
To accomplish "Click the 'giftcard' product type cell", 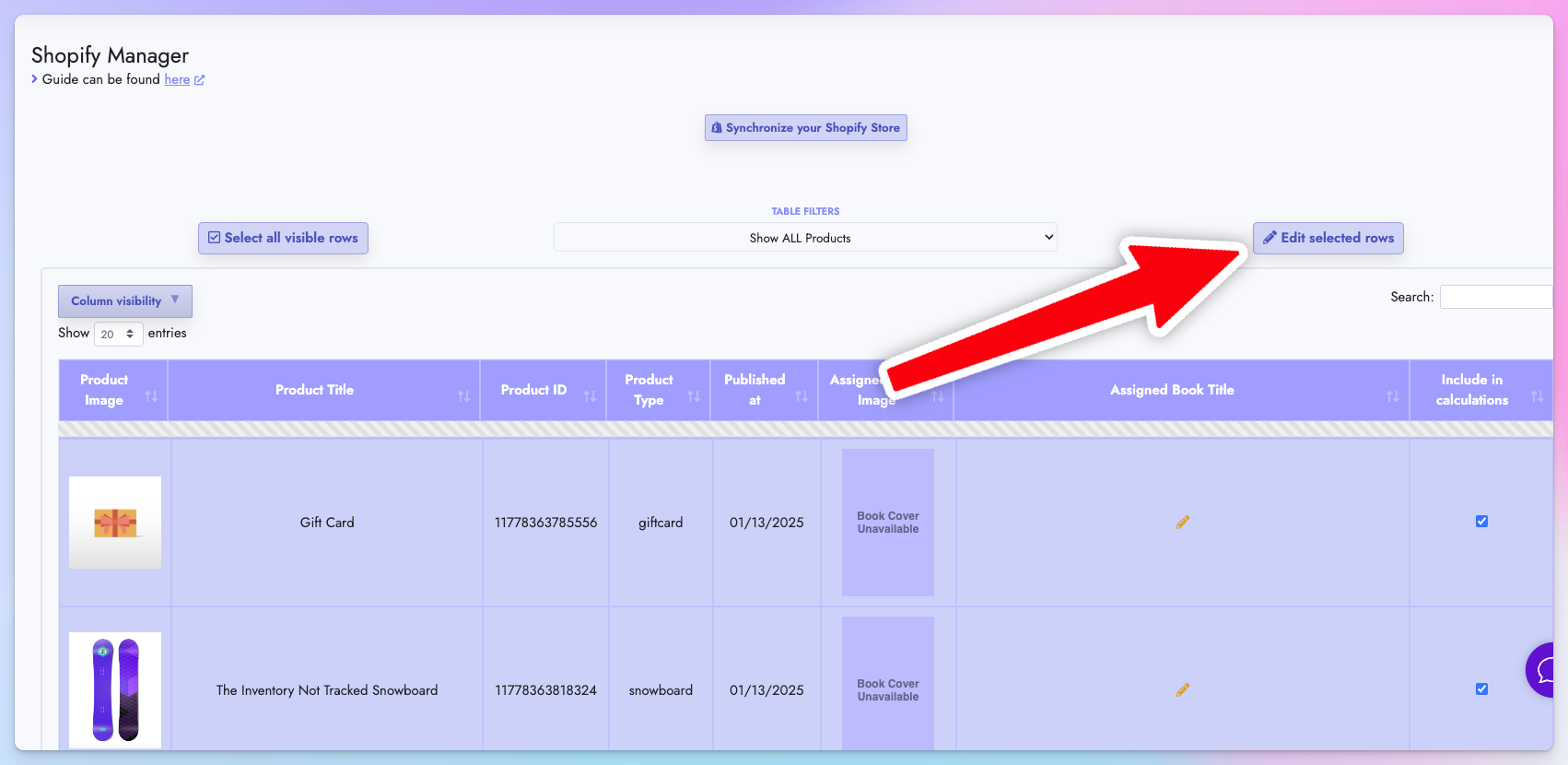I will [661, 523].
